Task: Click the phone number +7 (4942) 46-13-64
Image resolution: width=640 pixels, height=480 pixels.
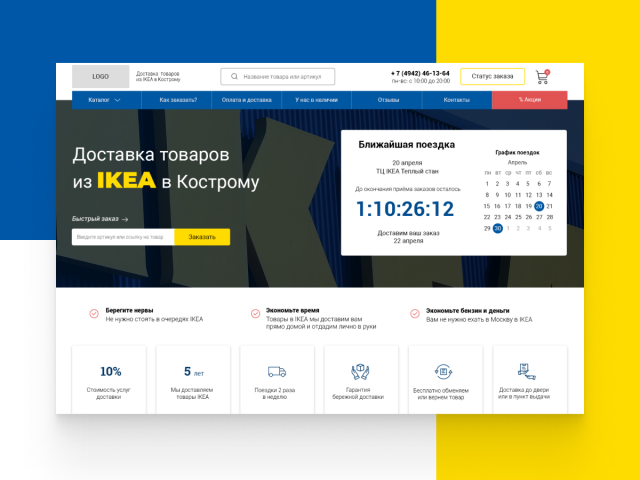Action: (420, 73)
